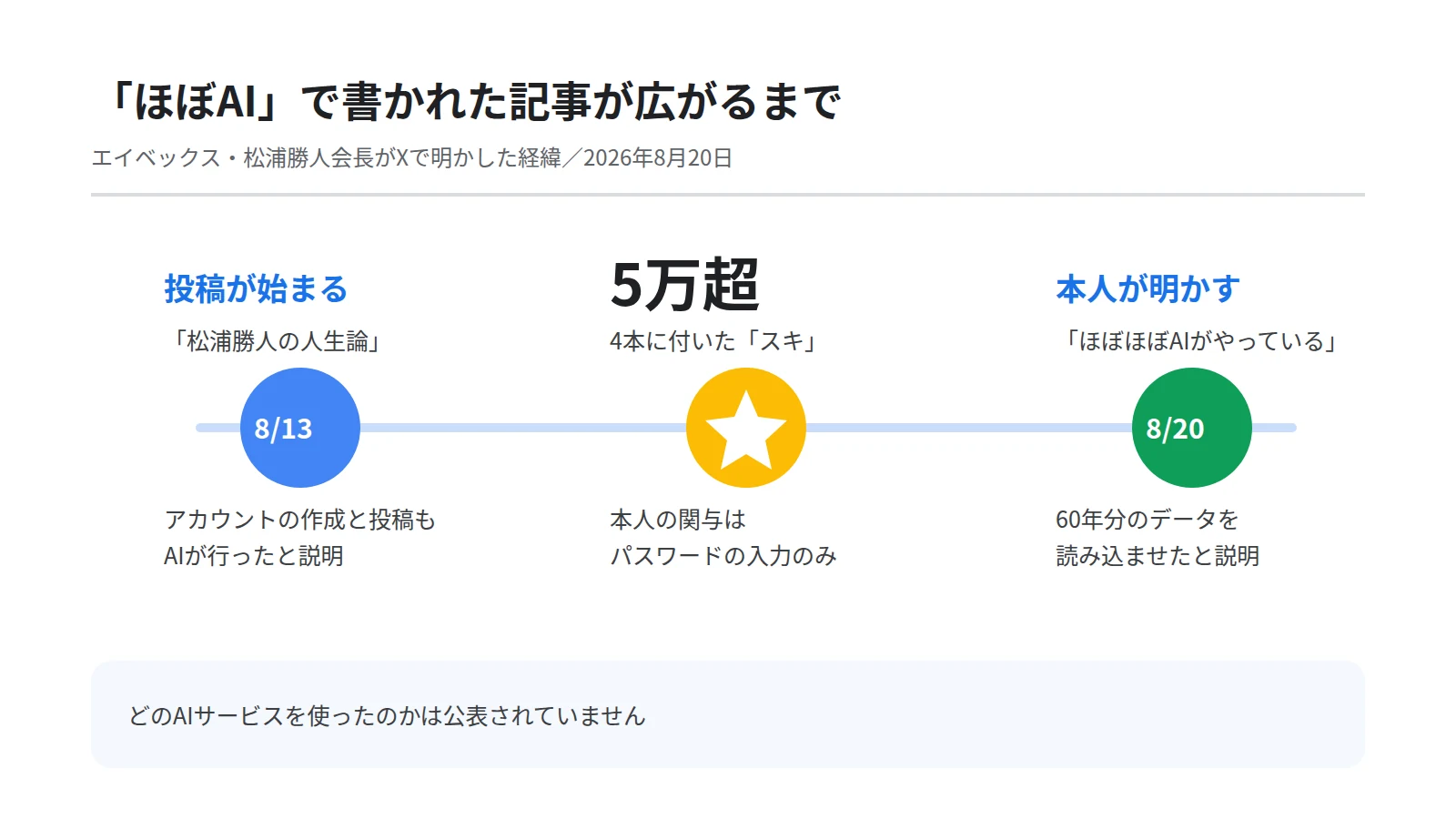Click the line パスワードの入力のみ

[x=723, y=556]
